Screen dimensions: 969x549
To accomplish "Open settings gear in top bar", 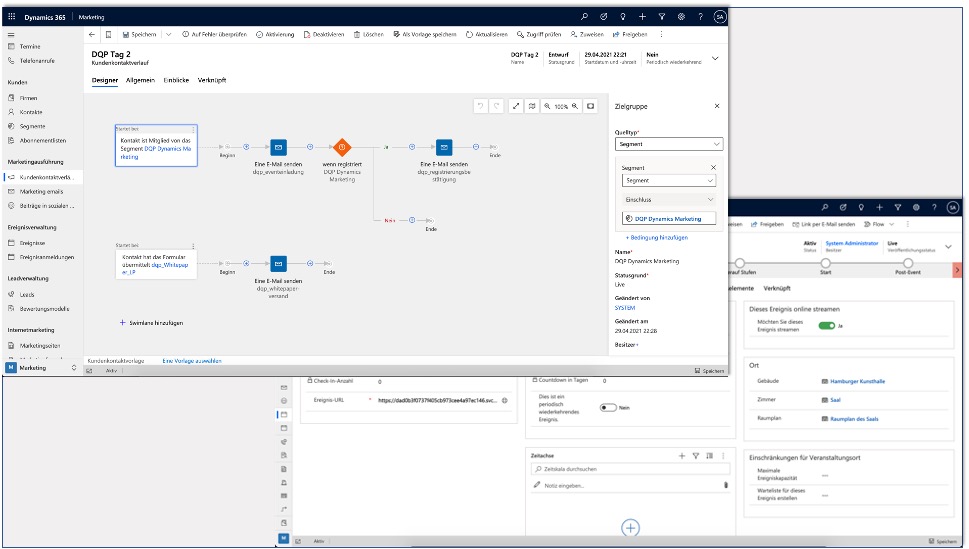I will (680, 17).
